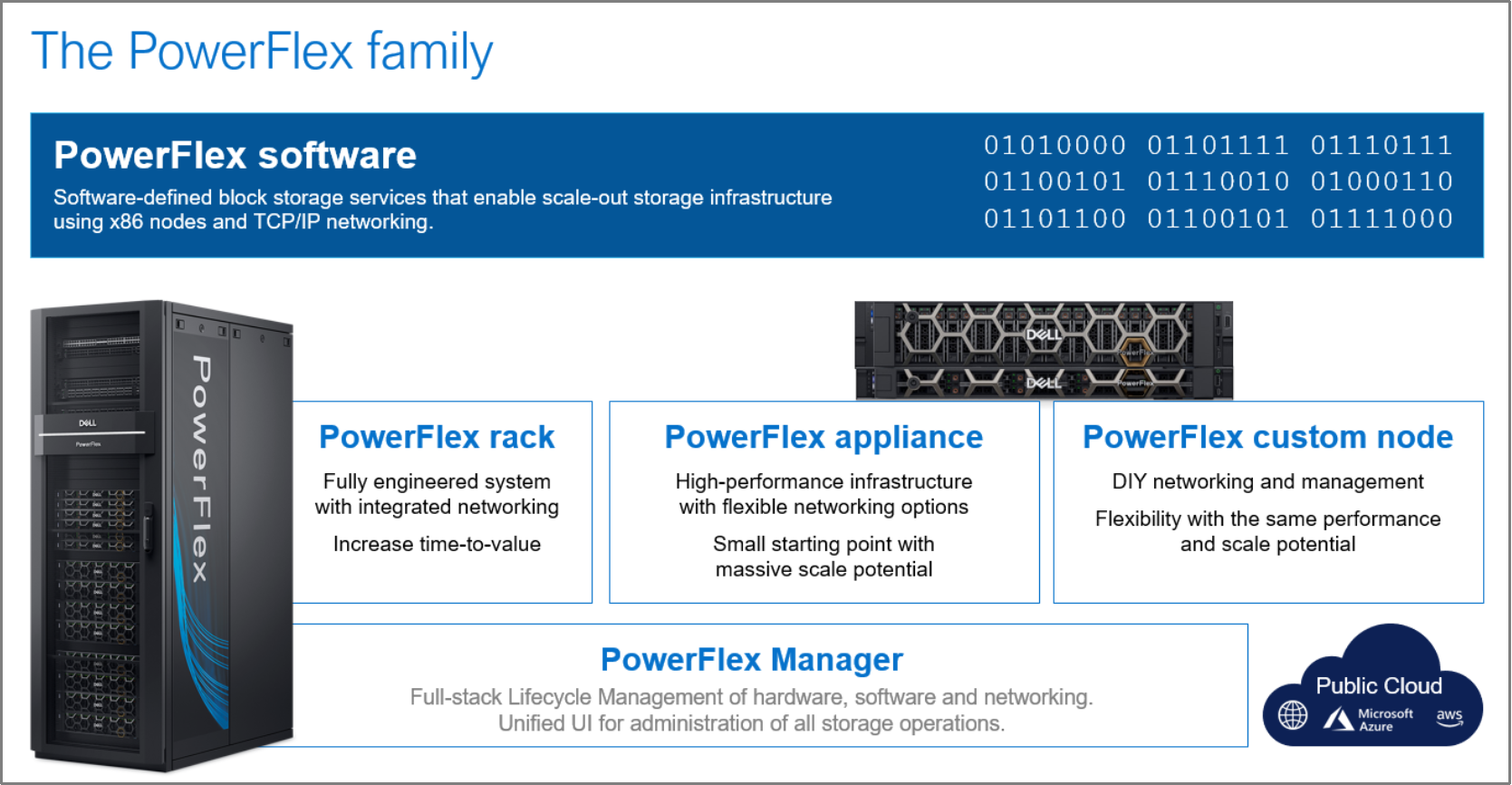Click the "PowerFlex software" heading
The image size is (1512, 785).
tap(235, 155)
